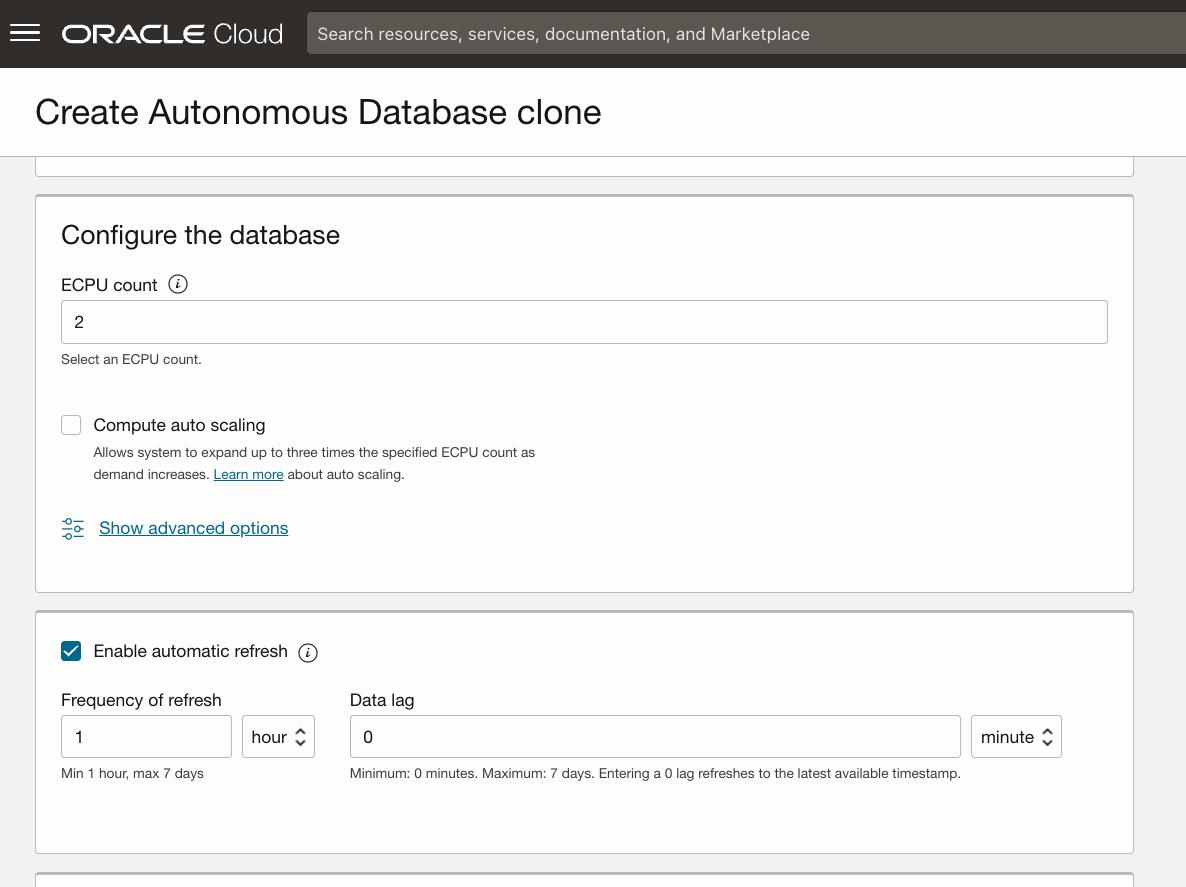Toggle the Compute auto scaling checkbox
This screenshot has height=887, width=1186.
tap(71, 425)
